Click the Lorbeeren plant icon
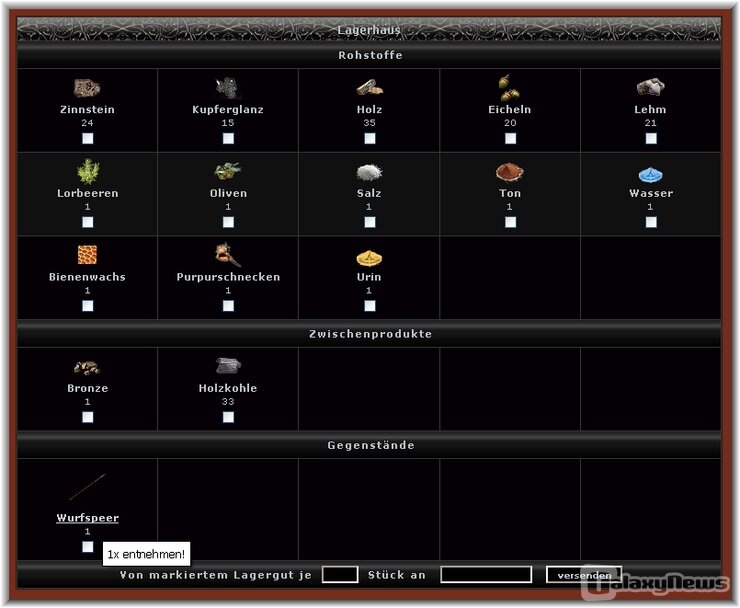Screen dimensions: 740x608 pos(88,171)
